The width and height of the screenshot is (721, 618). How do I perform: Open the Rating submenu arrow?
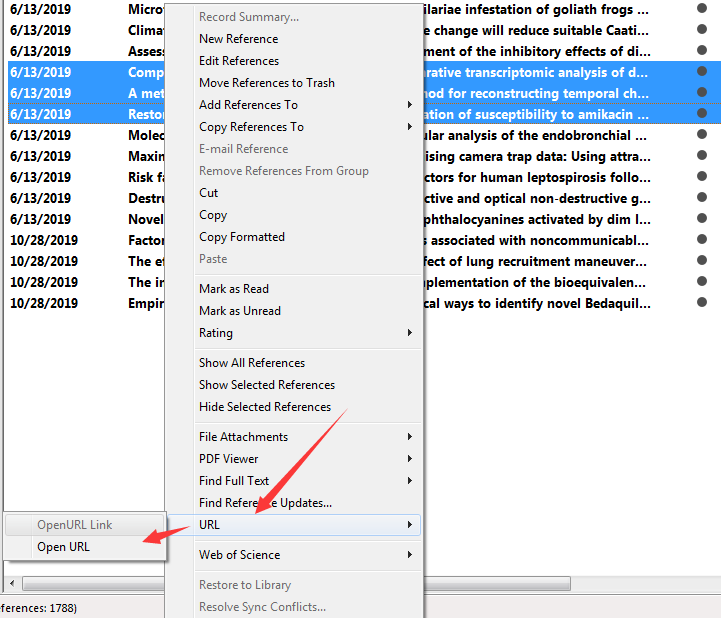tap(409, 333)
